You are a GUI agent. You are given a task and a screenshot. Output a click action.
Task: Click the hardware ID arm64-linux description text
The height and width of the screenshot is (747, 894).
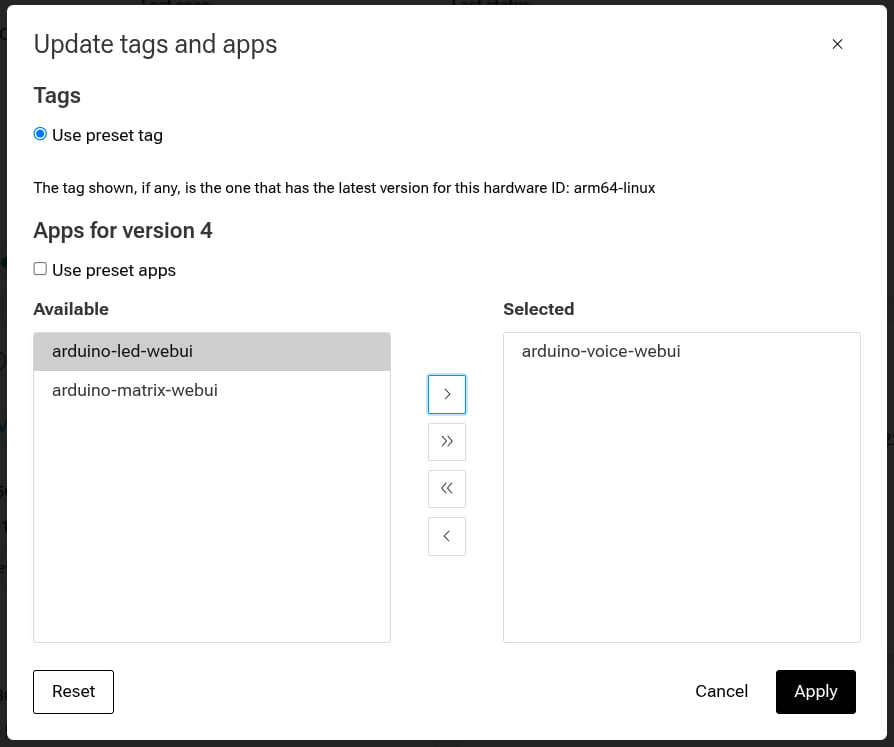pyautogui.click(x=344, y=188)
